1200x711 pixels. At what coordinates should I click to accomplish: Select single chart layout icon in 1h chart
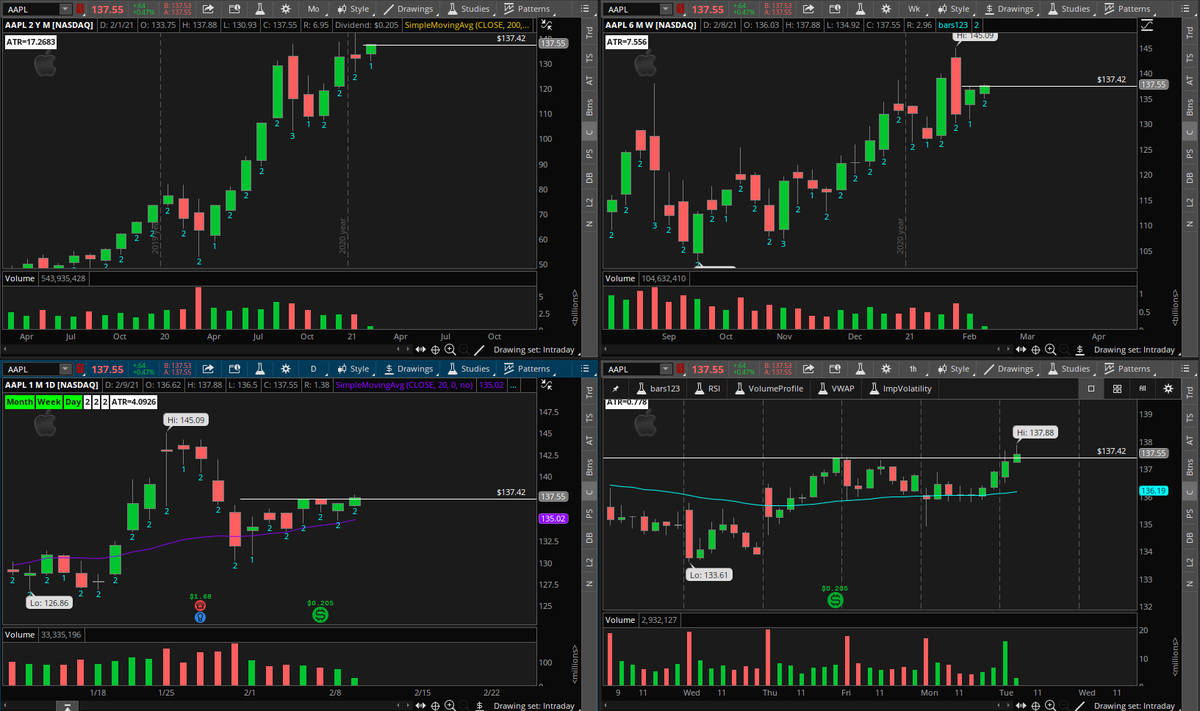click(1091, 389)
